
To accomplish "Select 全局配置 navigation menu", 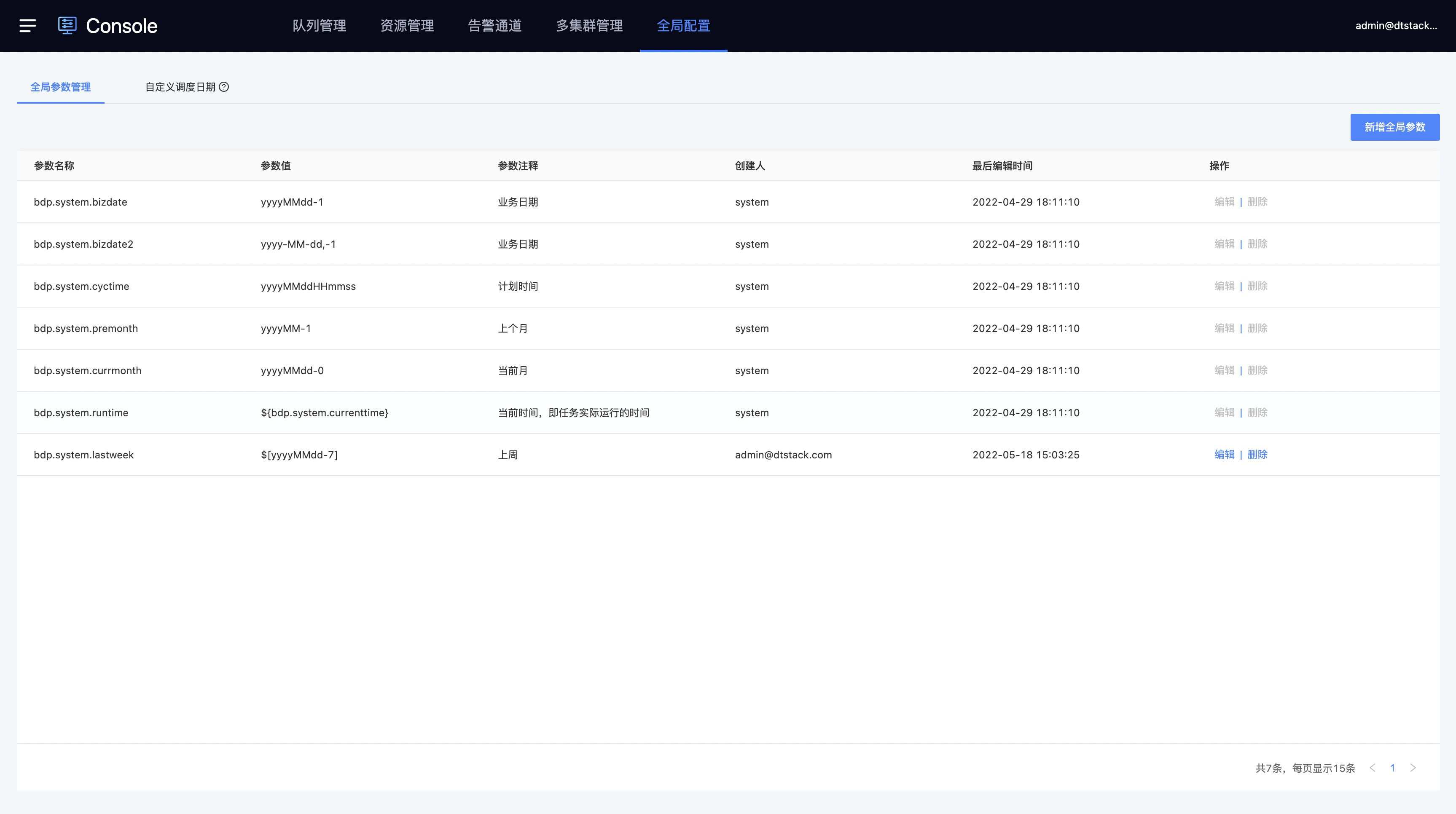I will point(683,26).
